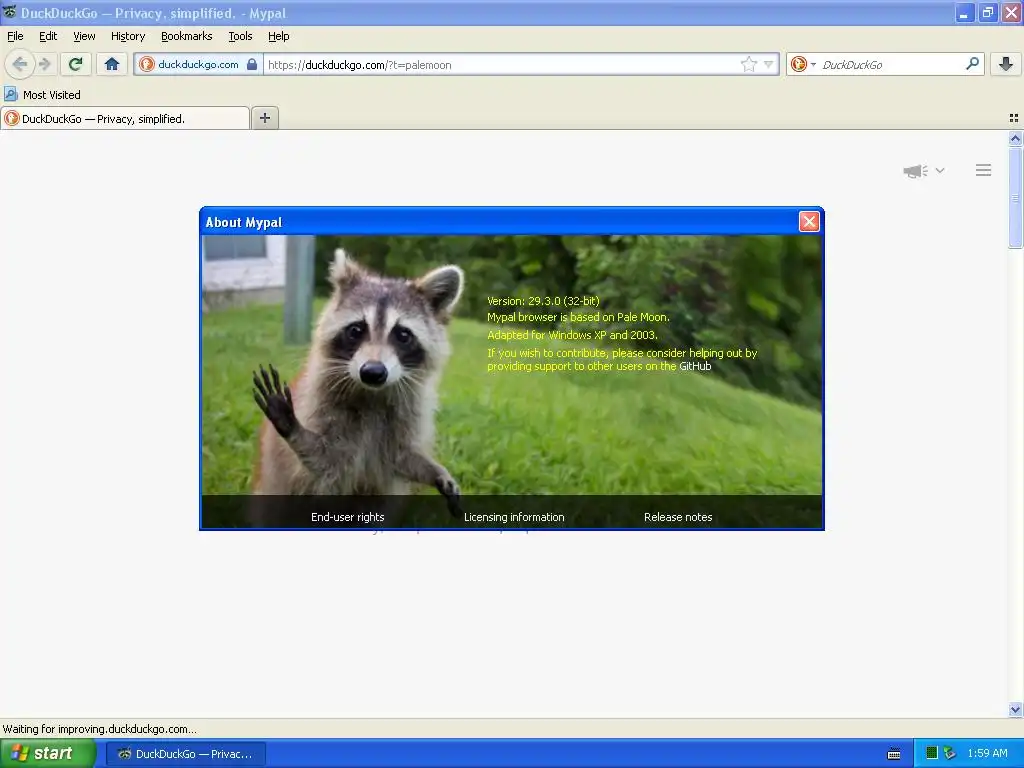Open Licensing information link
Screen dimensions: 1024x768
[514, 517]
